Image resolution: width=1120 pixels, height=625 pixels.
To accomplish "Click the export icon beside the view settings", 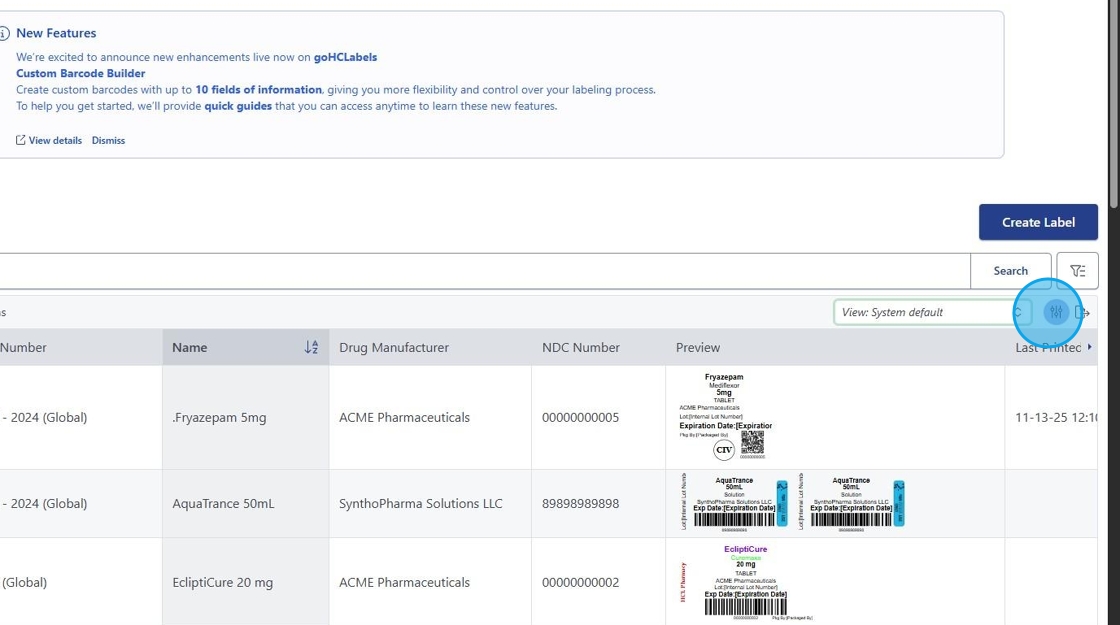I will 1082,312.
